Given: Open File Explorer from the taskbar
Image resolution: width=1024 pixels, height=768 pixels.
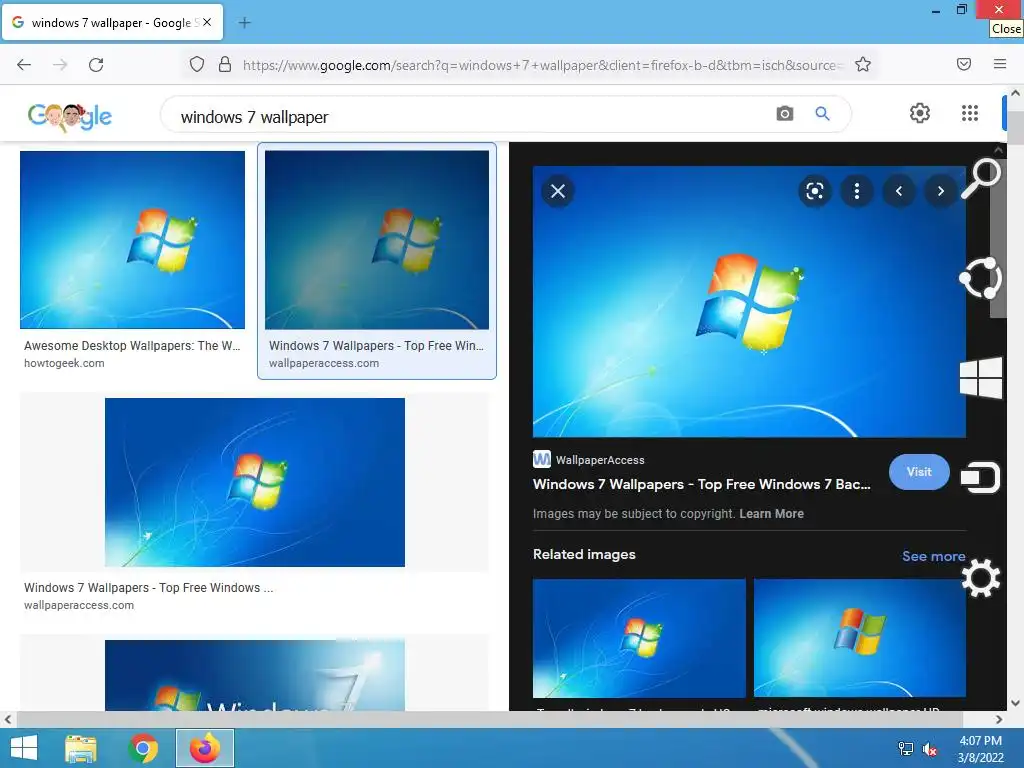Looking at the screenshot, I should point(81,748).
